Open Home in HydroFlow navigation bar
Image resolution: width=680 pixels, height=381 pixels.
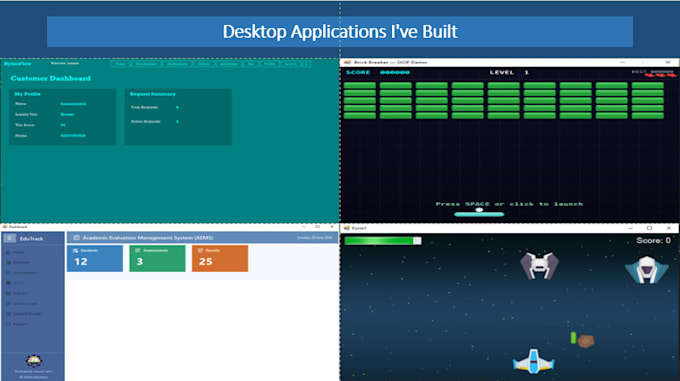tap(120, 64)
